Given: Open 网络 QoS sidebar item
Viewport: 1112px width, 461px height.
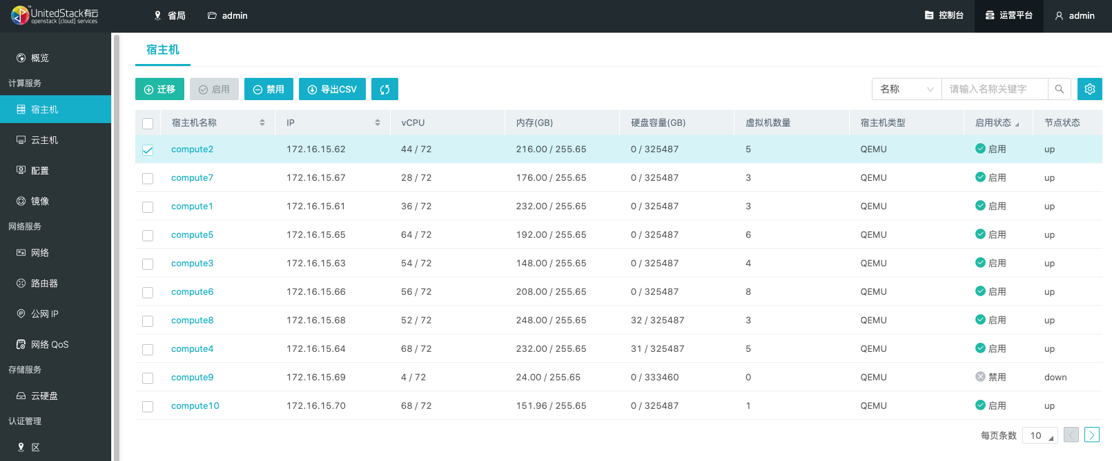Looking at the screenshot, I should click(x=55, y=344).
